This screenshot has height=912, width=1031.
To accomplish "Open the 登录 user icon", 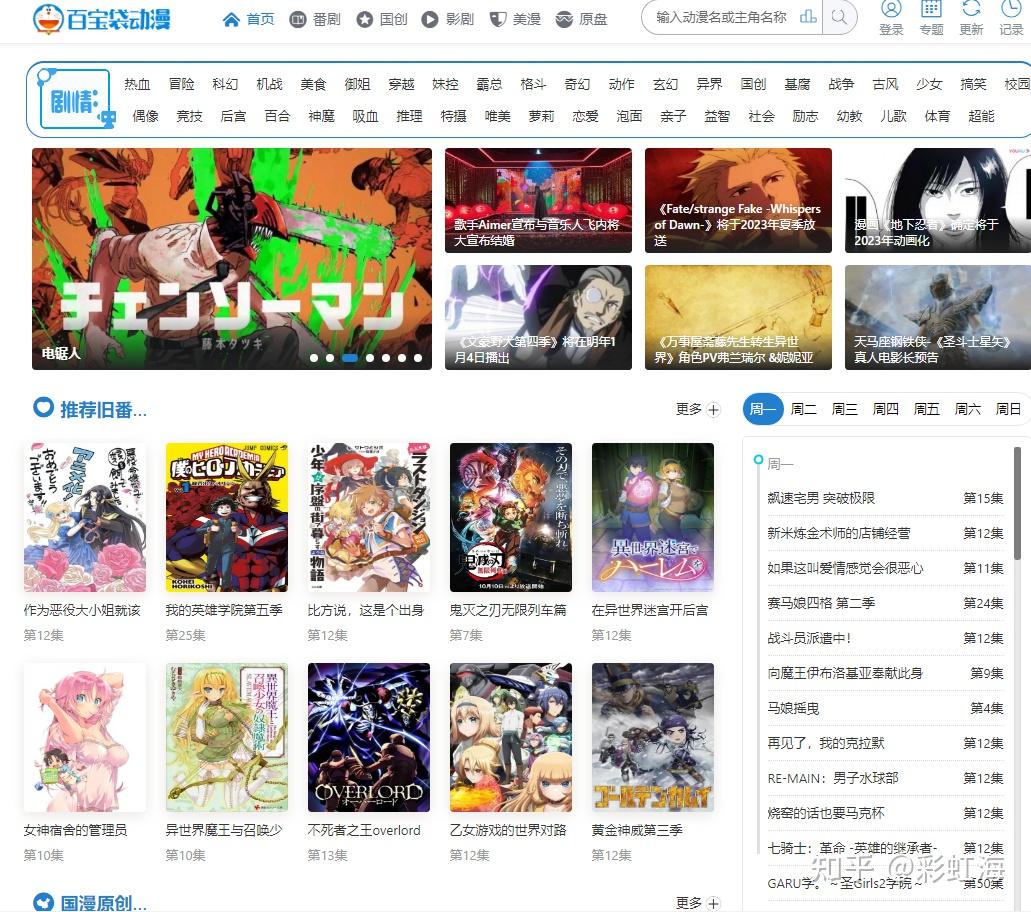I will pyautogui.click(x=891, y=9).
